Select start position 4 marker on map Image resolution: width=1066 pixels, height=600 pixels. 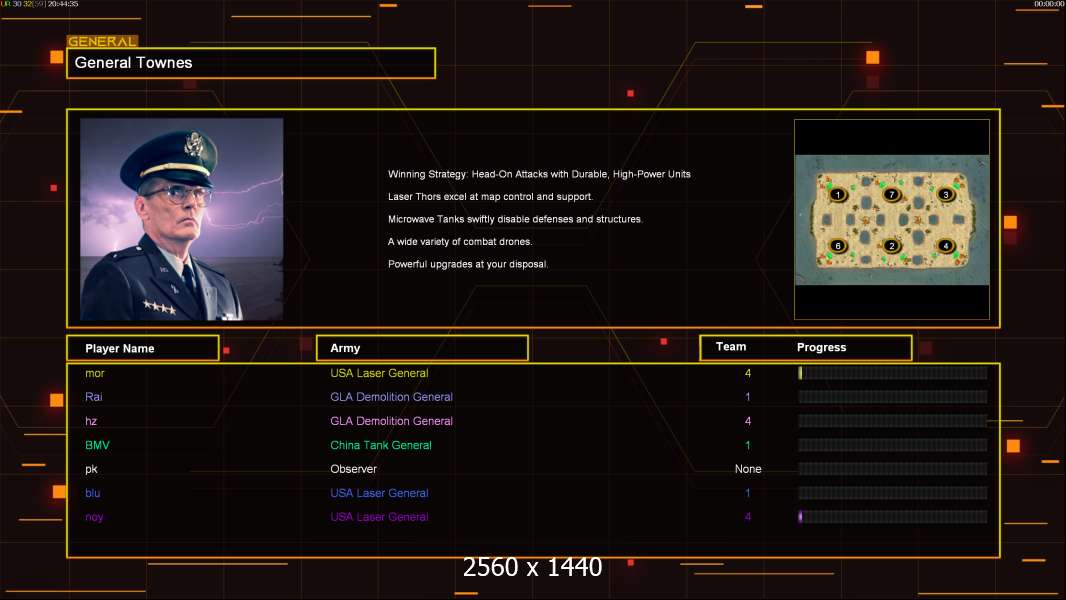pyautogui.click(x=945, y=245)
